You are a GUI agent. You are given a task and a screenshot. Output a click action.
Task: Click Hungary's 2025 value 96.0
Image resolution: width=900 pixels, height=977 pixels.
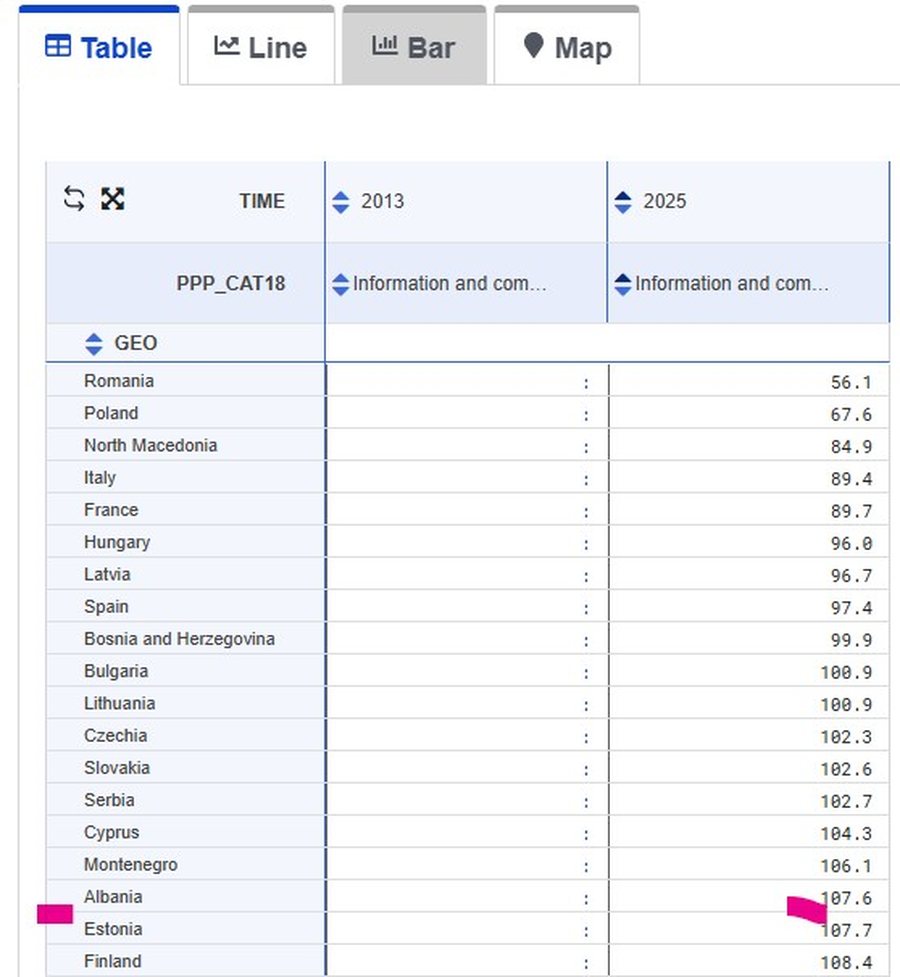tap(851, 544)
